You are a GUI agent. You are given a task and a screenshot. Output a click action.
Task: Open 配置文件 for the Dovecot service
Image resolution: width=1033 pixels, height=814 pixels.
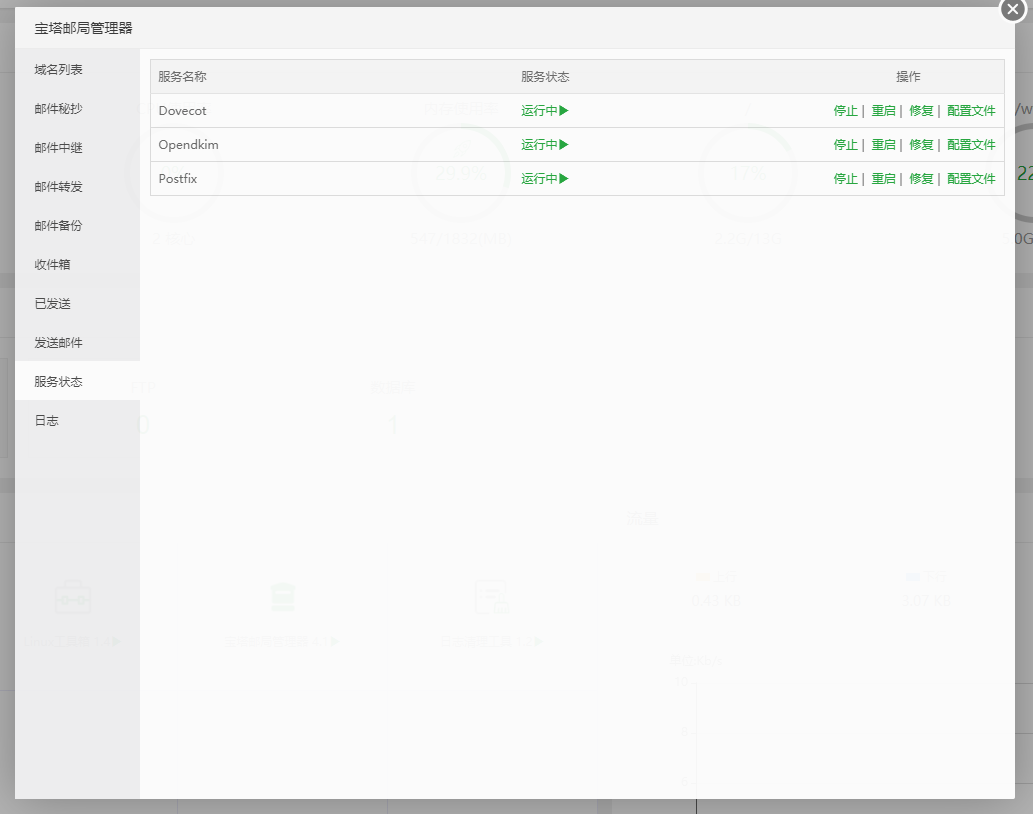coord(971,111)
